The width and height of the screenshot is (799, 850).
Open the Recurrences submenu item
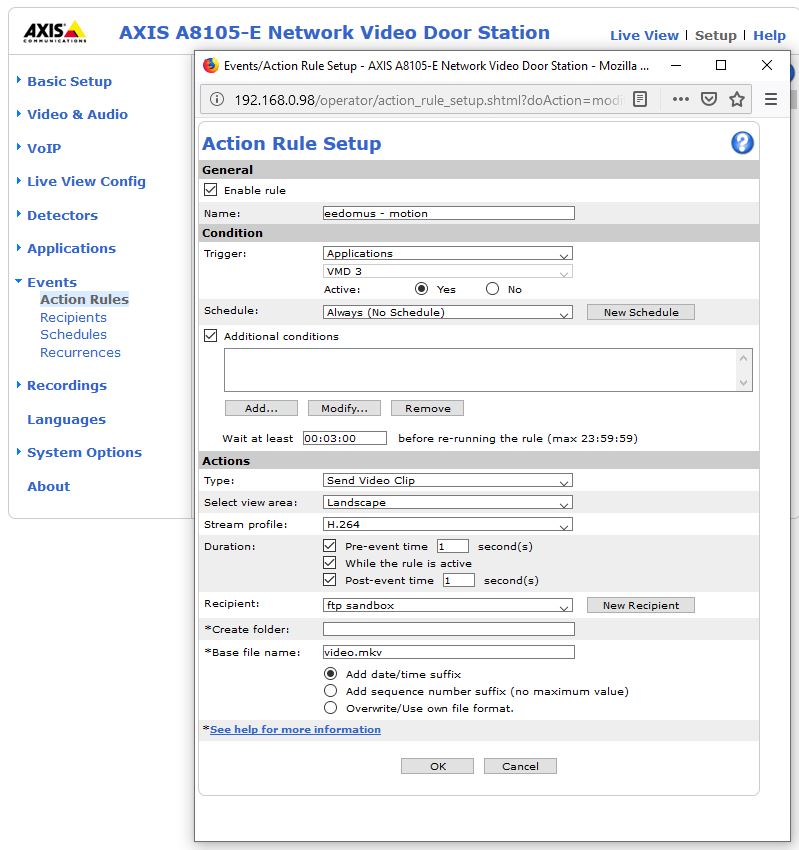80,352
